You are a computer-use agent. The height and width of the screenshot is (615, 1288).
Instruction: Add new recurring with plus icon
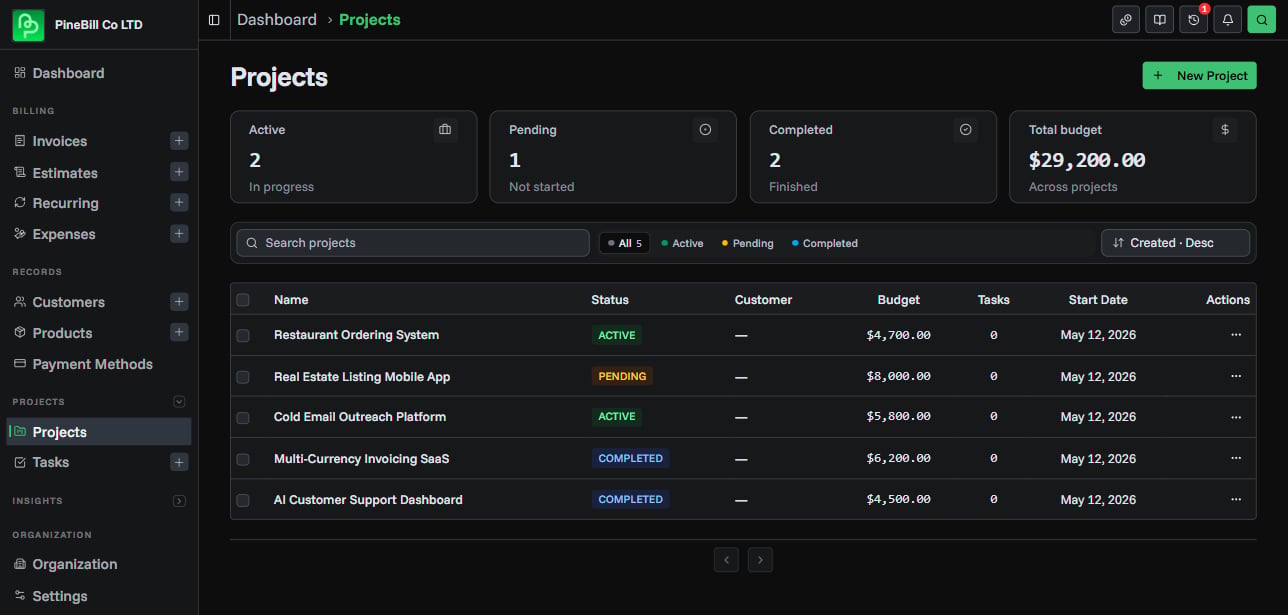(179, 203)
